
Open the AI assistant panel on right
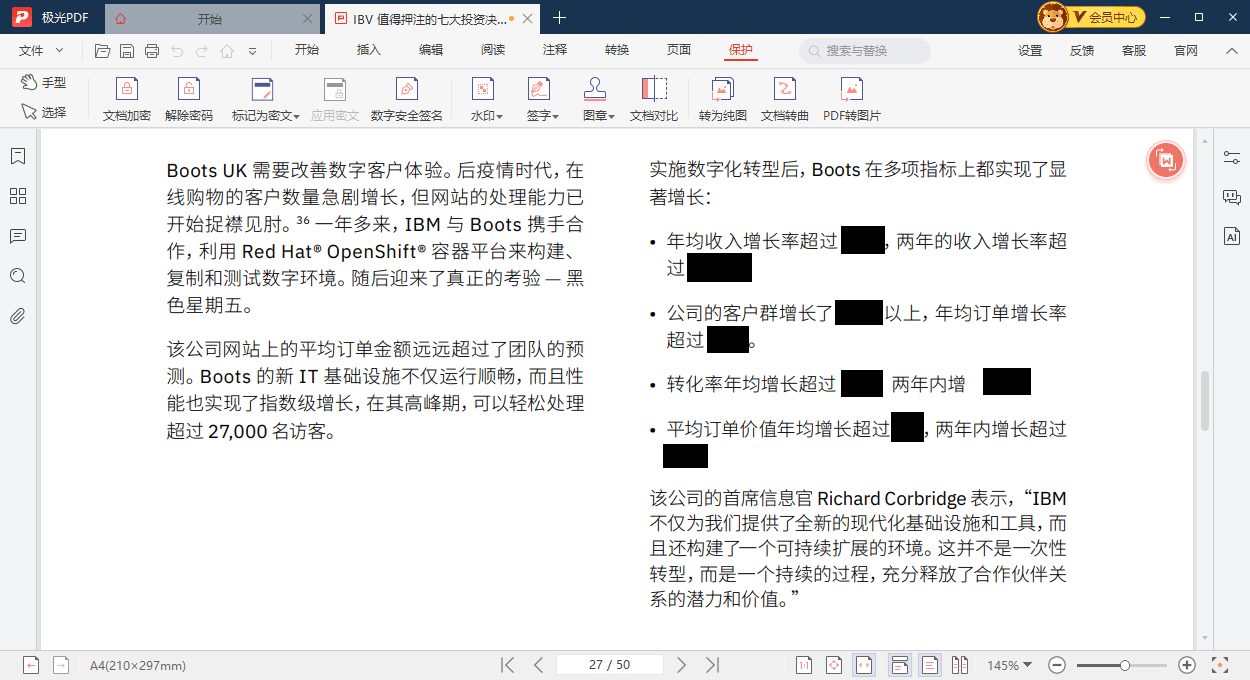(1232, 237)
